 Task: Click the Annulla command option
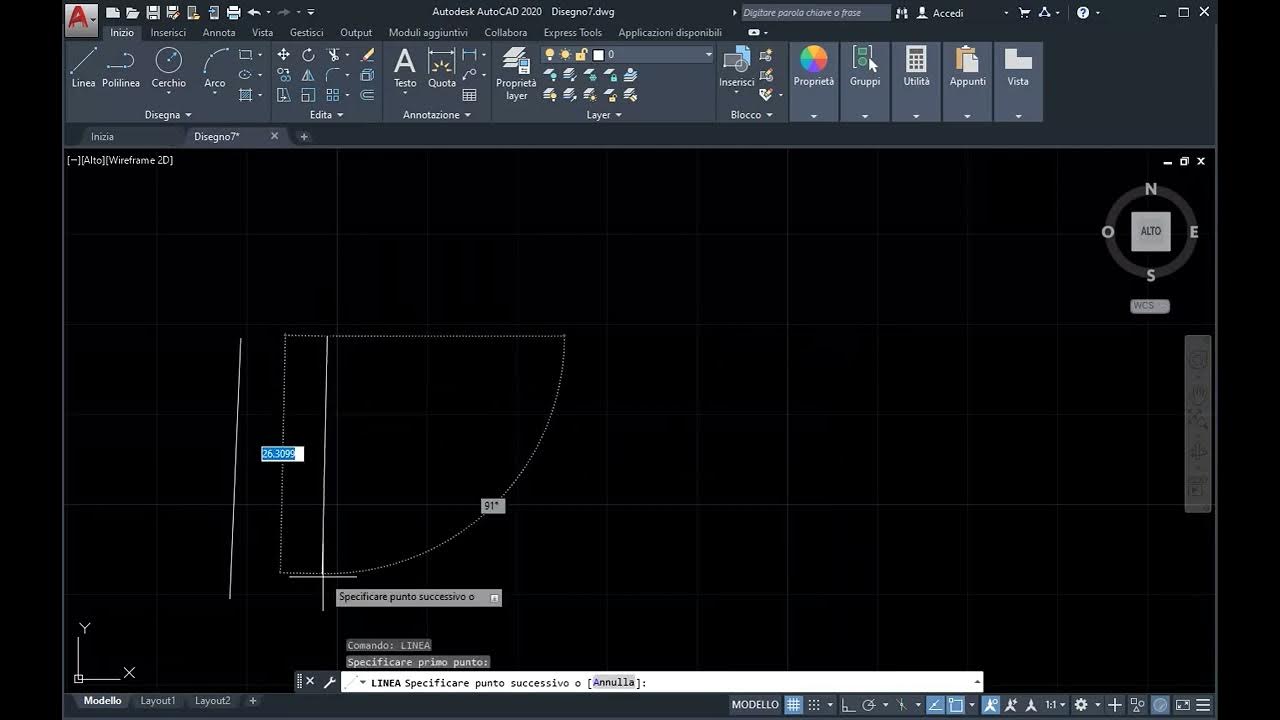[x=613, y=683]
